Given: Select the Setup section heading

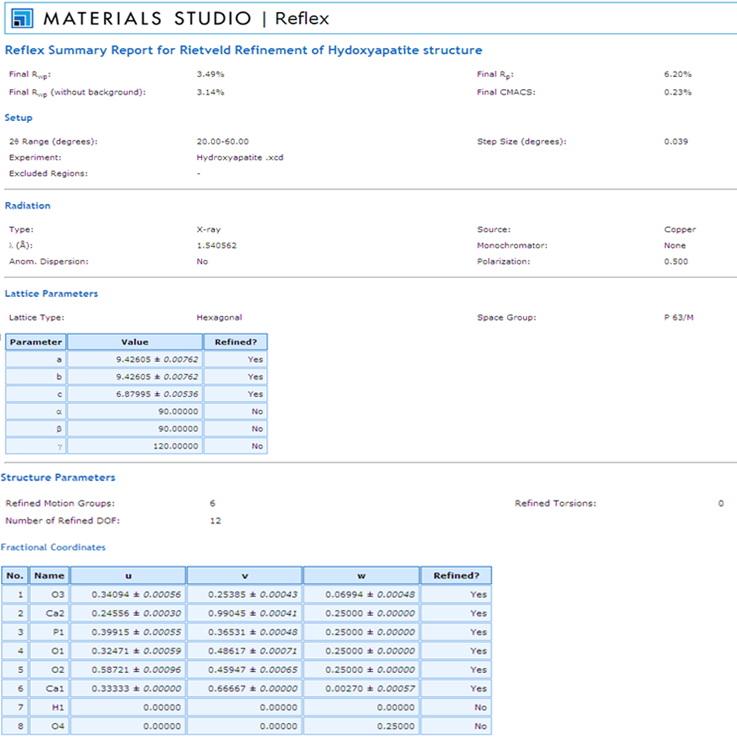Looking at the screenshot, I should point(19,118).
